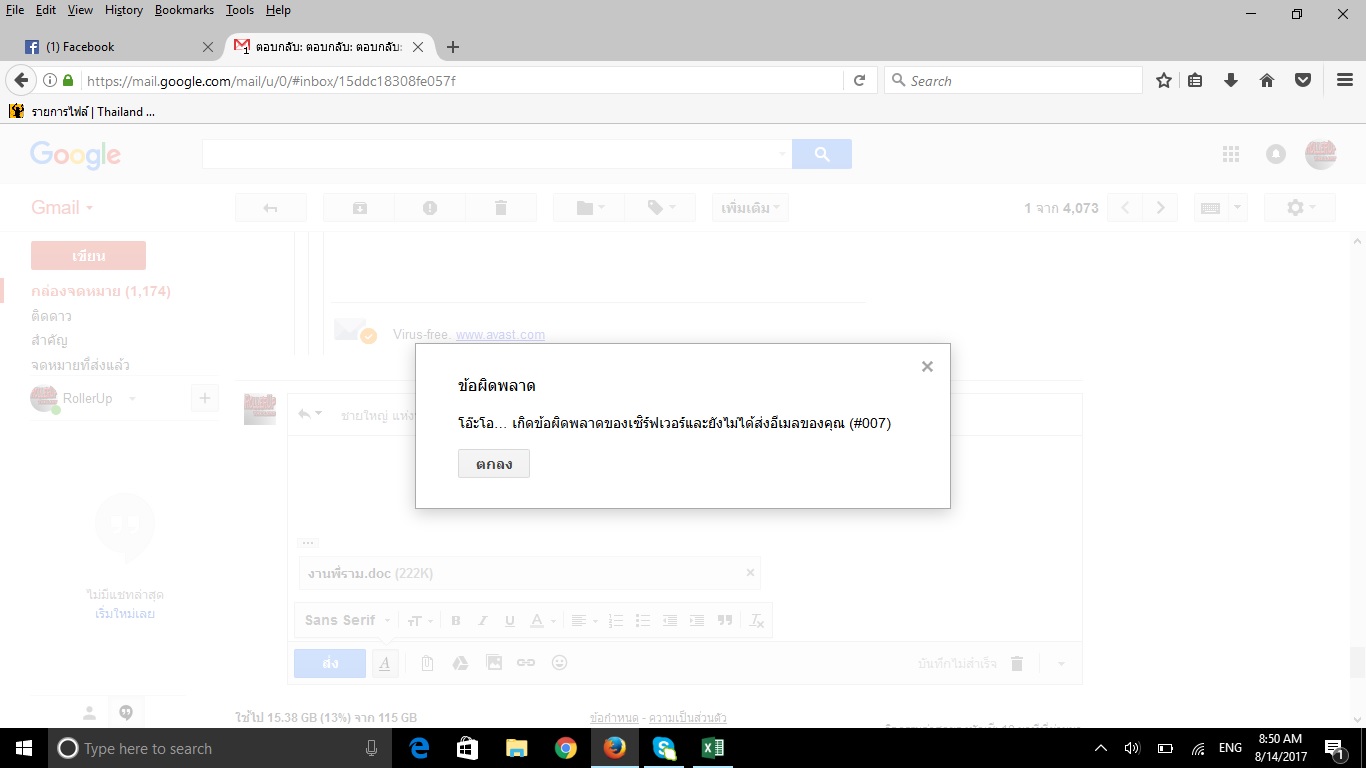
Task: Open the Firefox File menu
Action: tap(15, 10)
